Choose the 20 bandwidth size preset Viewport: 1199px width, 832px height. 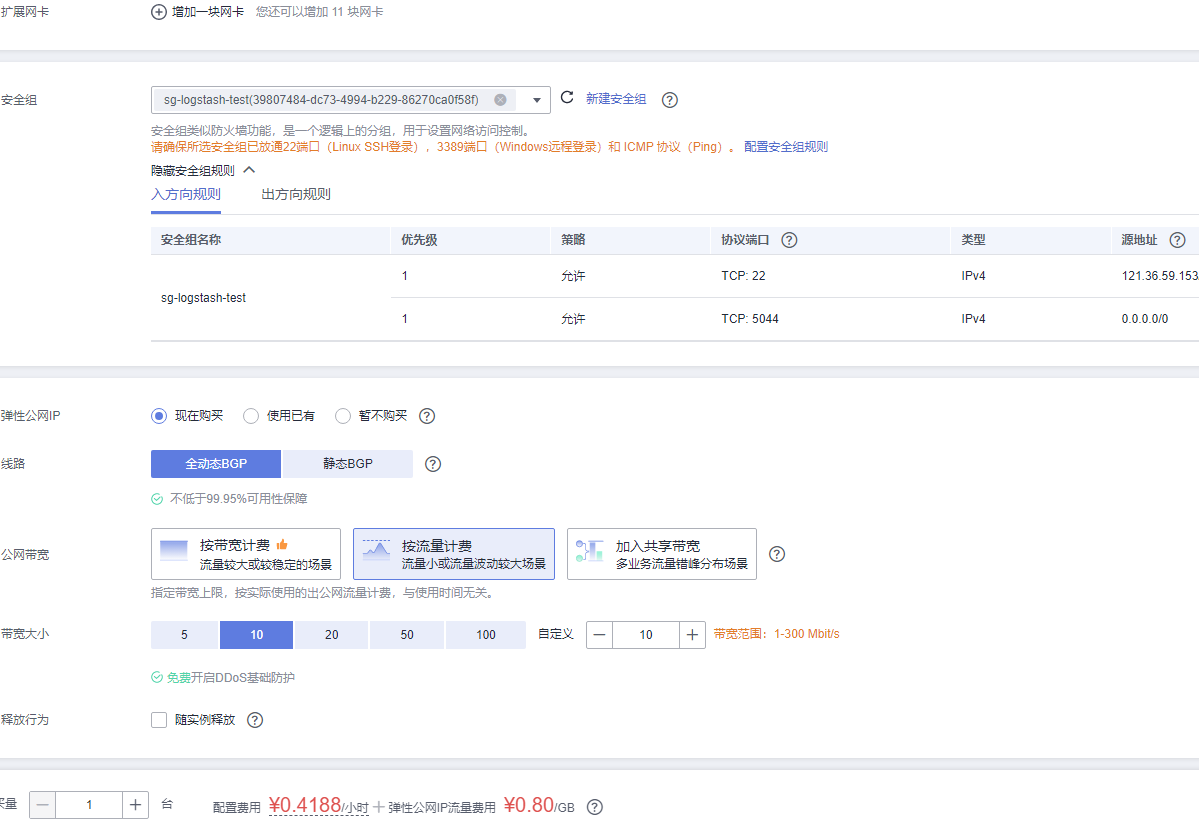coord(332,635)
